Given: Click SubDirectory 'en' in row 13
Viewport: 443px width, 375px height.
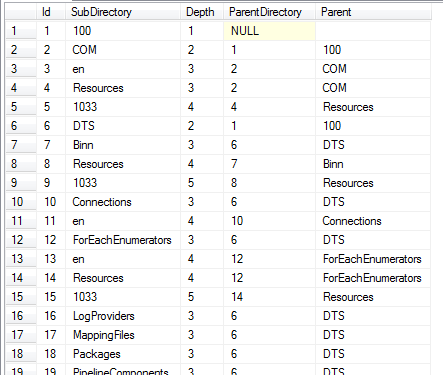Looking at the screenshot, I should (123, 259).
